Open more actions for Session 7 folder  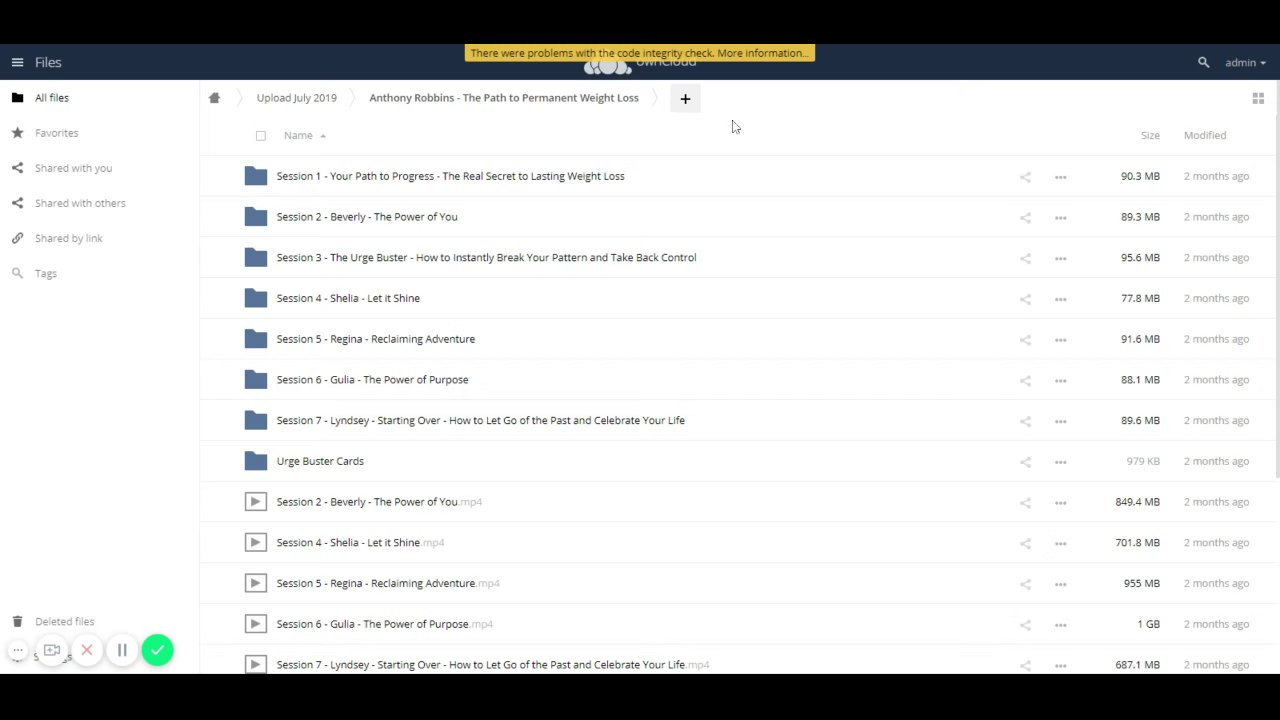(x=1060, y=421)
